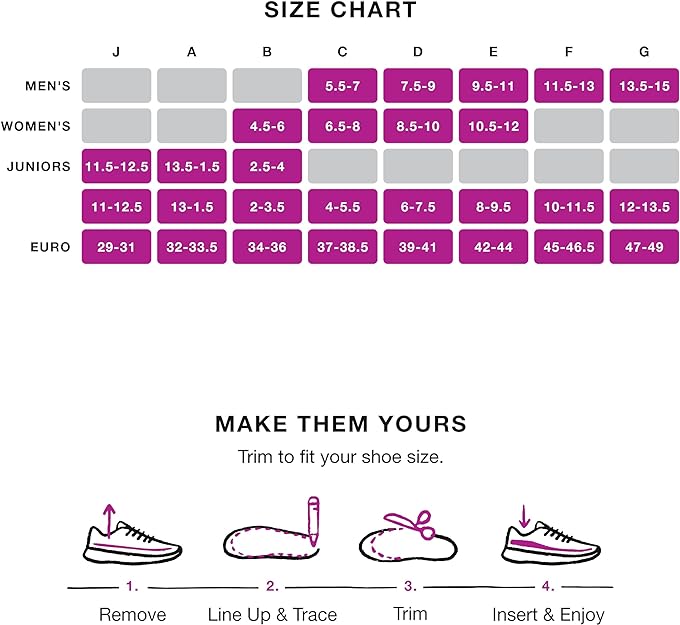Select Euro size 39-41 cell
Viewport: 680px width, 625px height.
point(418,247)
